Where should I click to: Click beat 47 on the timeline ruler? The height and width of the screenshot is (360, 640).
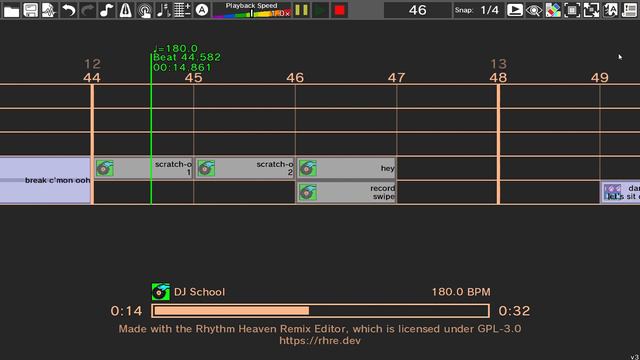click(x=397, y=78)
